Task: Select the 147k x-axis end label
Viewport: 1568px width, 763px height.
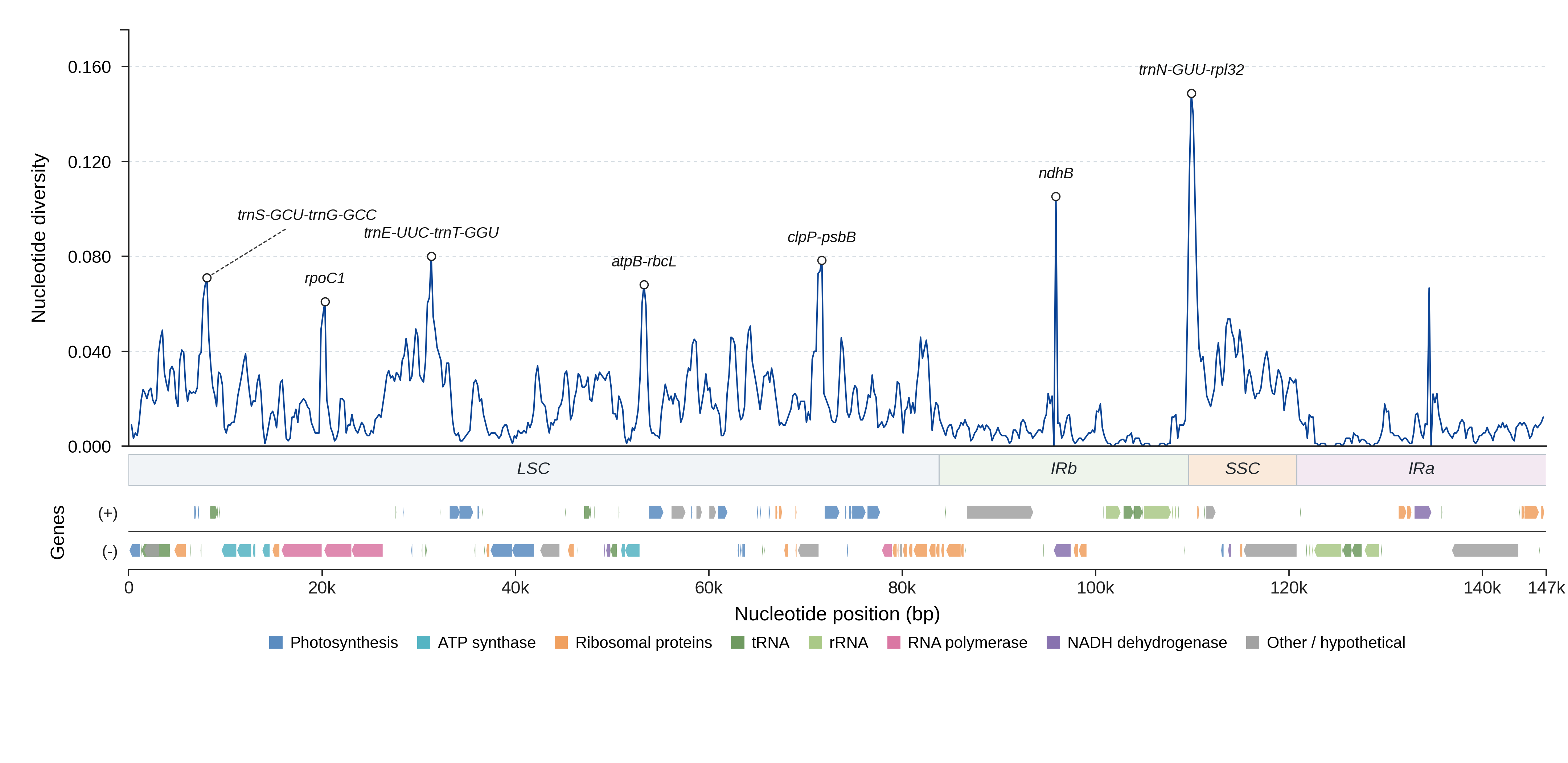Action: (x=1547, y=588)
